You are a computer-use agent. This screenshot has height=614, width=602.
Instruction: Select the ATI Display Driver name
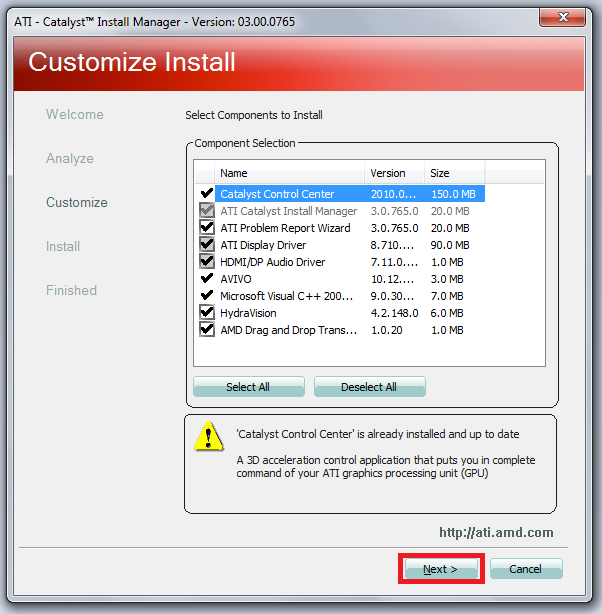click(263, 245)
